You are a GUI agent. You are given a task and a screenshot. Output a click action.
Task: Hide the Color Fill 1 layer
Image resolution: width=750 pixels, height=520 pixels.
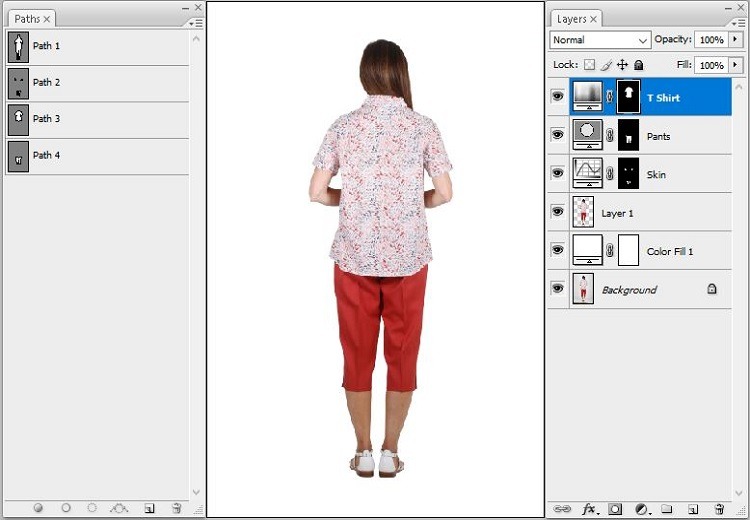558,249
